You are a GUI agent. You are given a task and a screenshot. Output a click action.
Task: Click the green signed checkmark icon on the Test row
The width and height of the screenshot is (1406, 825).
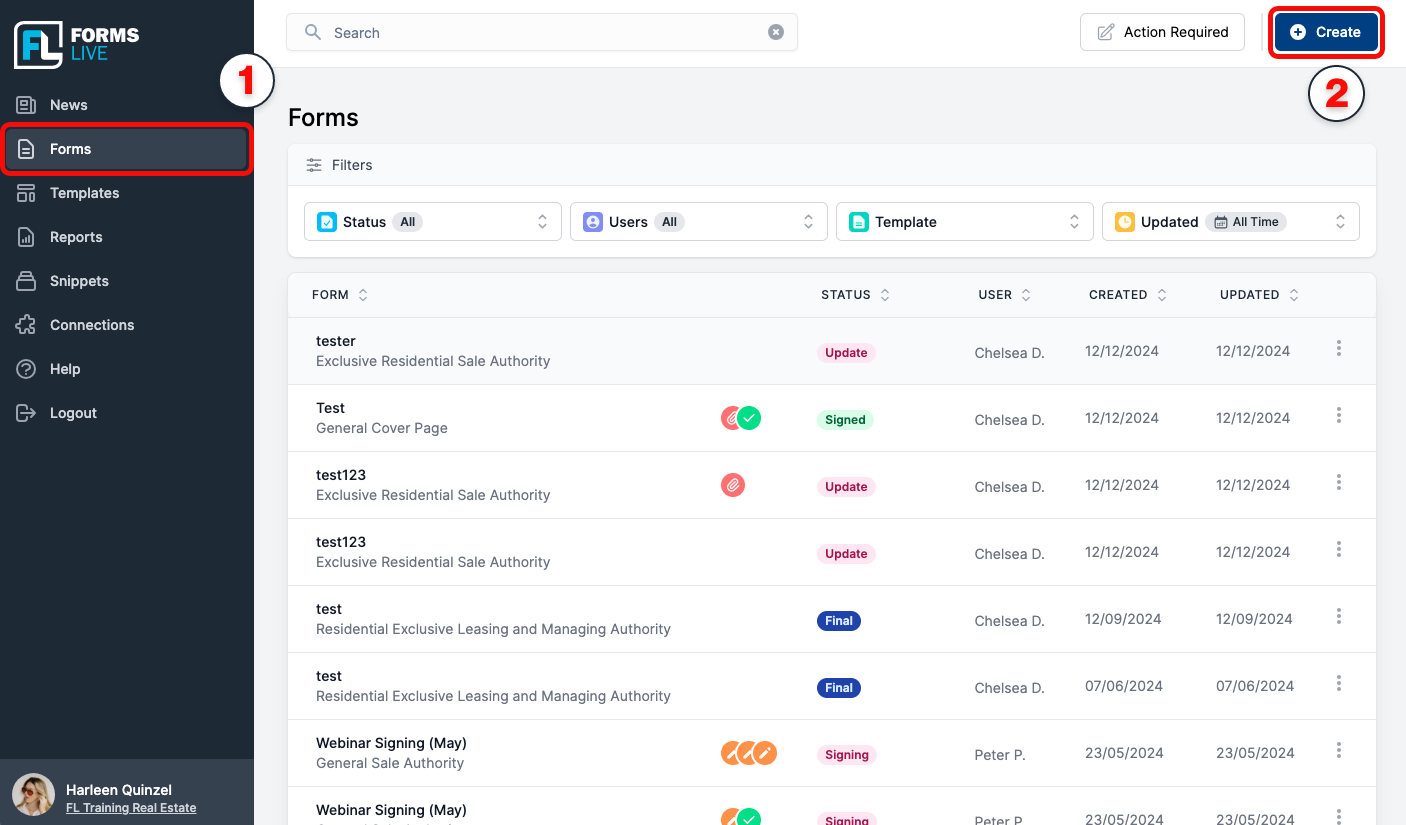(x=750, y=418)
